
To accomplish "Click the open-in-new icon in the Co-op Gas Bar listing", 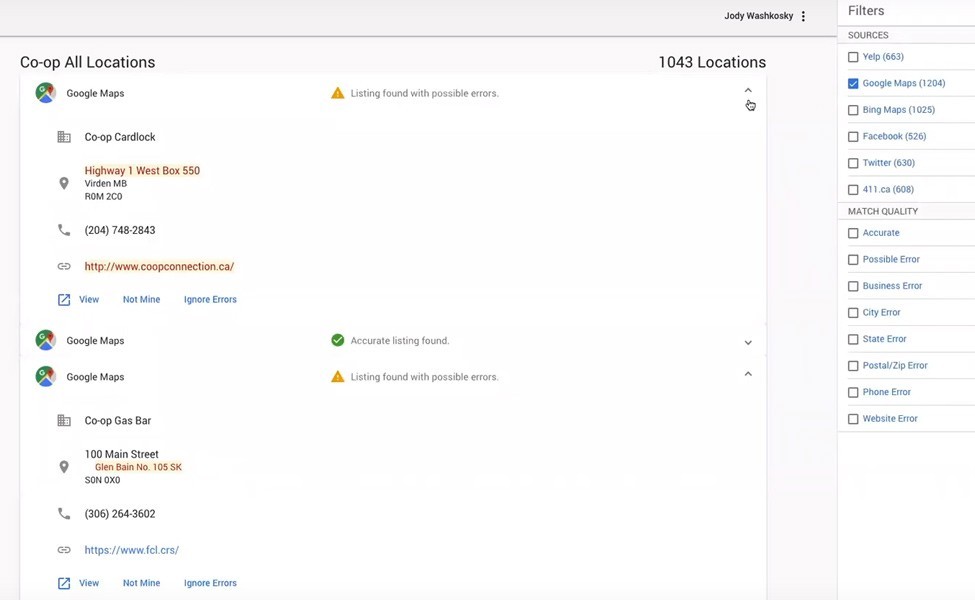I will [64, 583].
